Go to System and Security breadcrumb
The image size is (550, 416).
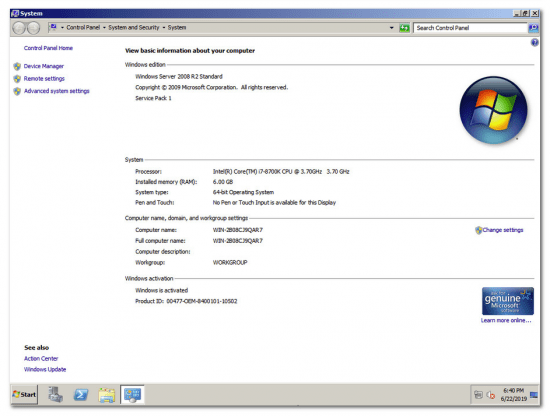click(x=134, y=27)
